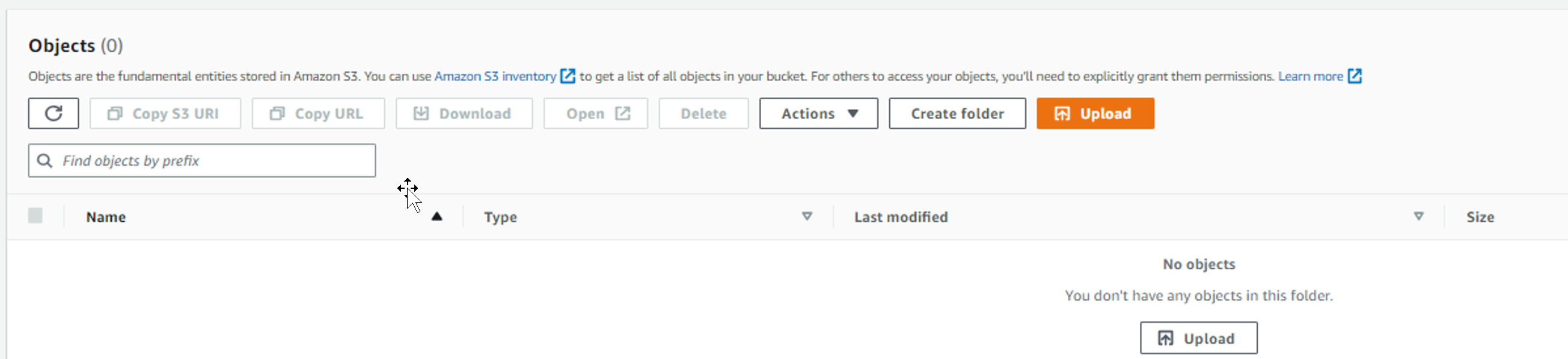This screenshot has width=1568, height=359.
Task: Click the Type column sort arrow
Action: point(806,216)
